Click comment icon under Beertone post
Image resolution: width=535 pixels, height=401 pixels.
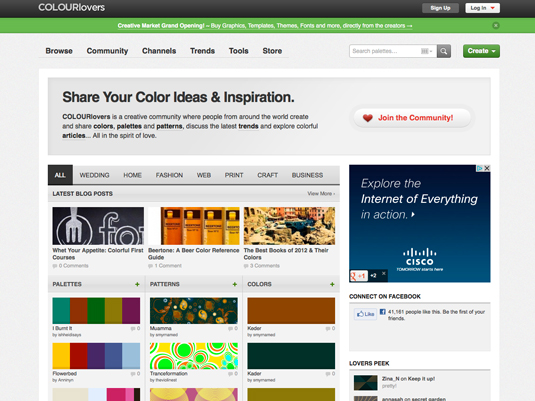(x=150, y=266)
